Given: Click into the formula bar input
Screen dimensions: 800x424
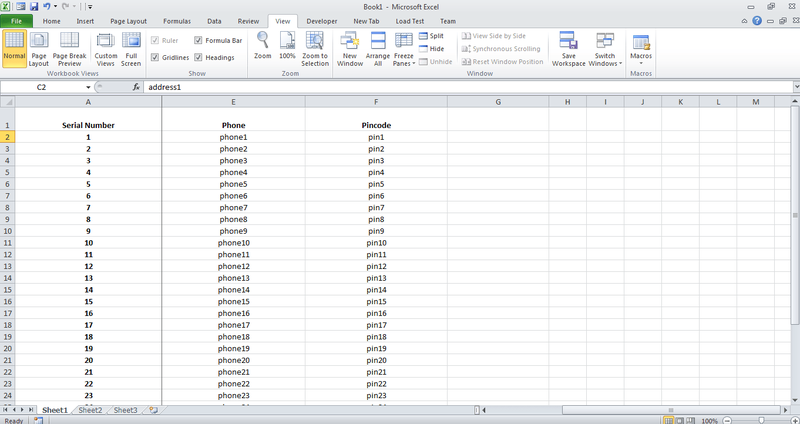Looking at the screenshot, I should [467, 87].
